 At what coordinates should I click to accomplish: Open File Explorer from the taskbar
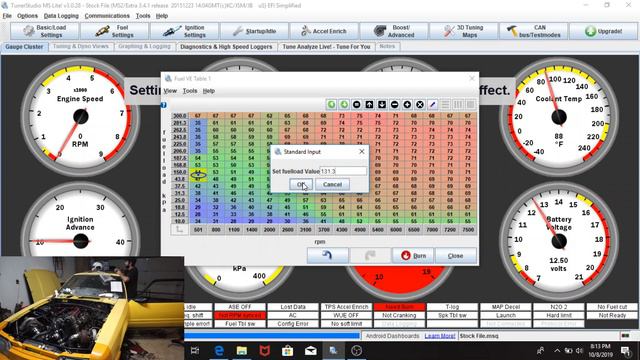(x=242, y=351)
